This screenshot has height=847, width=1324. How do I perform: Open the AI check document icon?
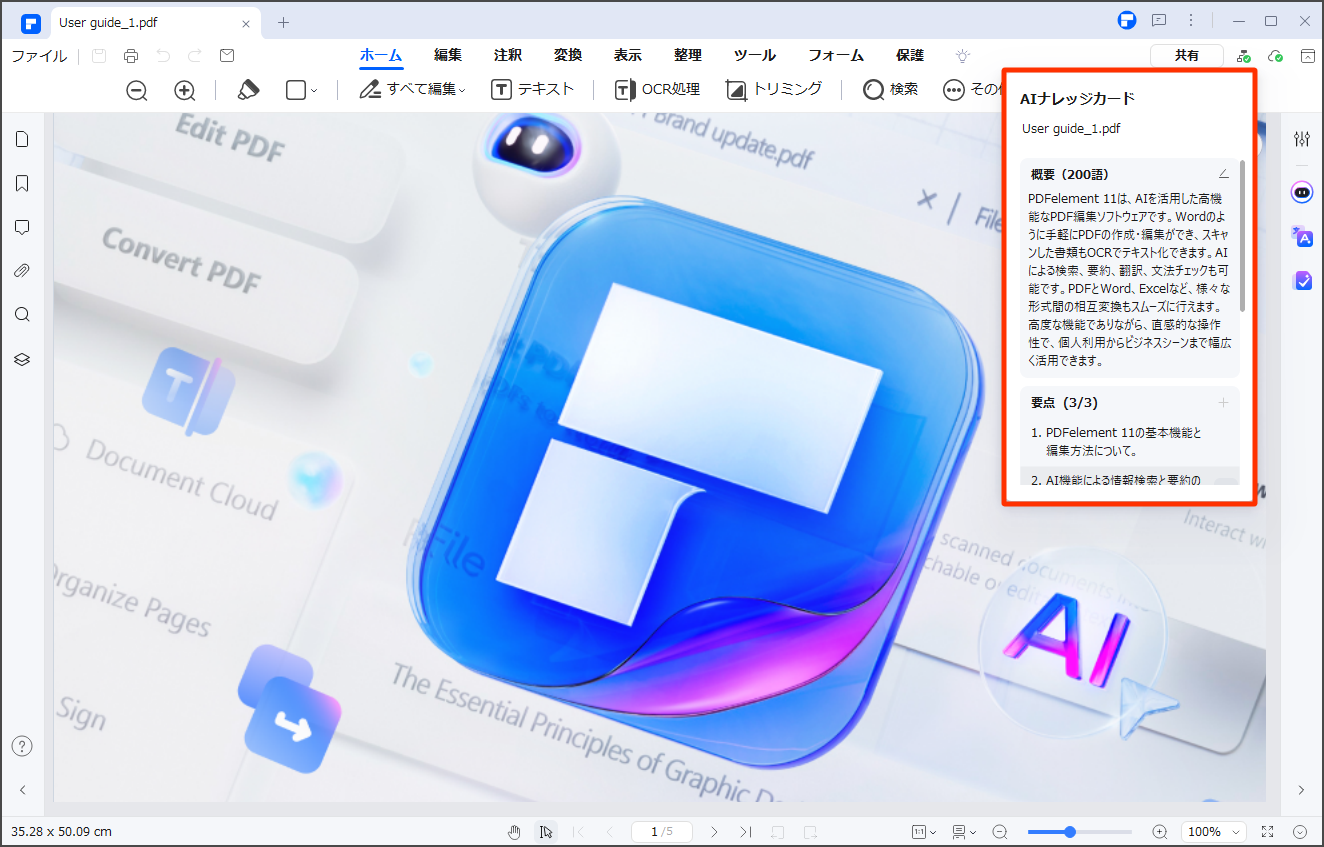point(1301,281)
